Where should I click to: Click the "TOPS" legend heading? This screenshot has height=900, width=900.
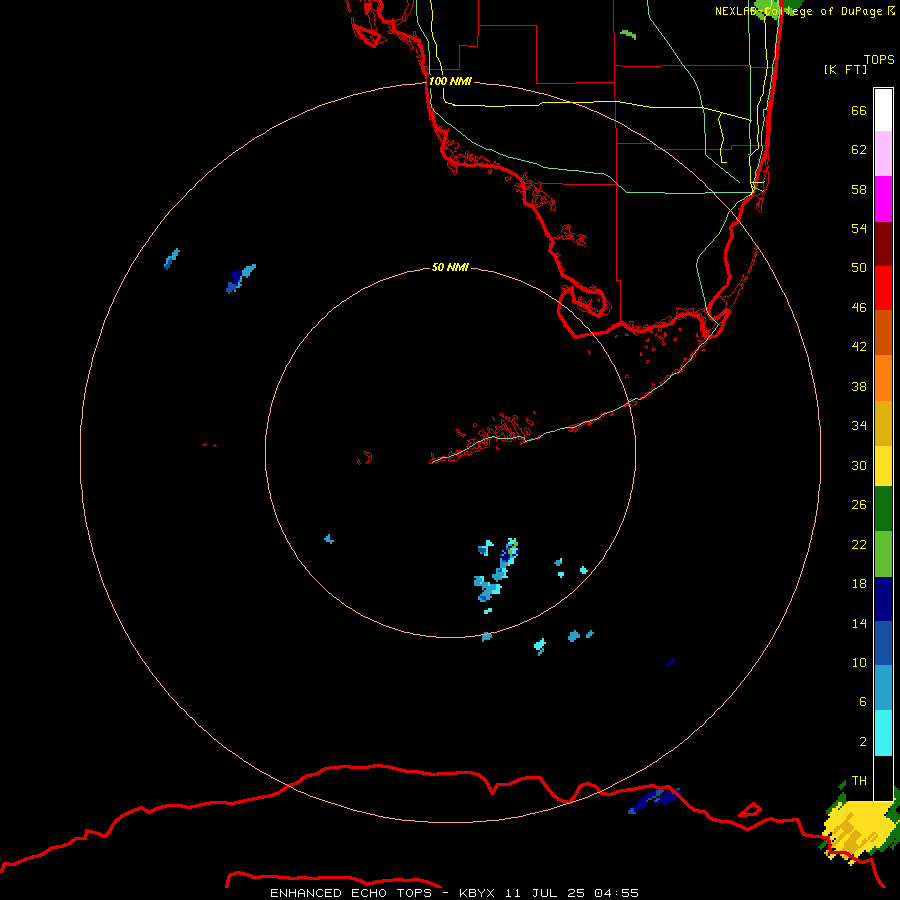tap(879, 59)
